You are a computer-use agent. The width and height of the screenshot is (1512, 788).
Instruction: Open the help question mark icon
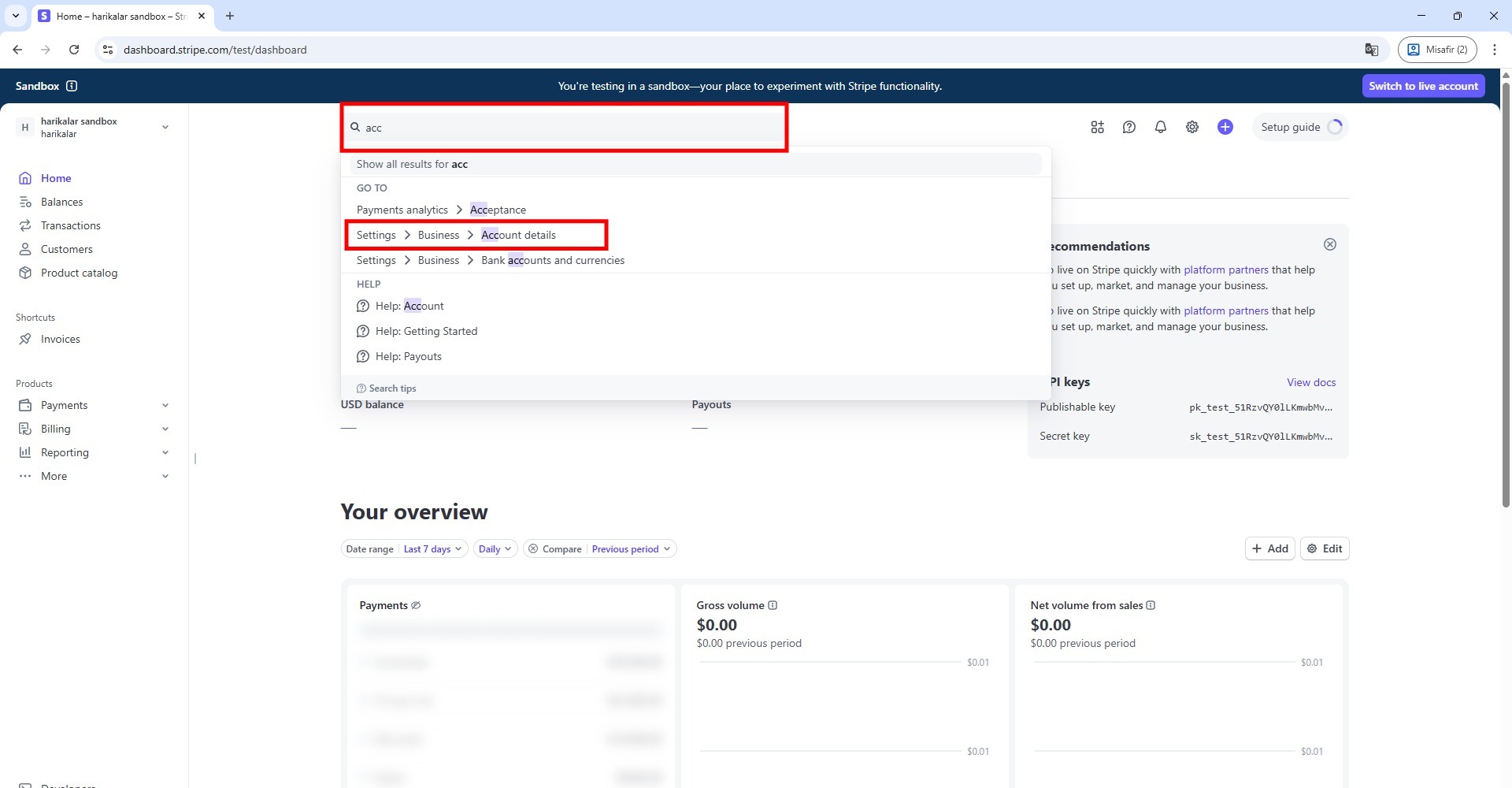1128,127
